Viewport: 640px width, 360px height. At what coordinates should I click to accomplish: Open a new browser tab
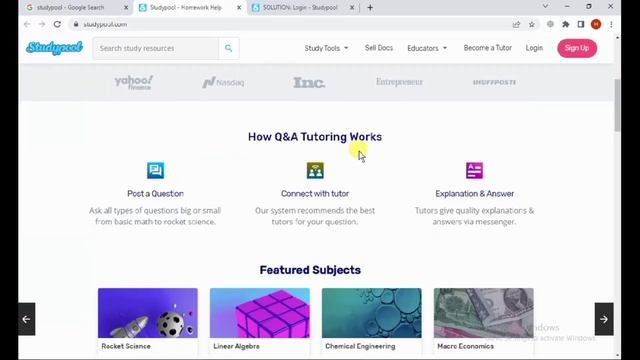coord(370,7)
